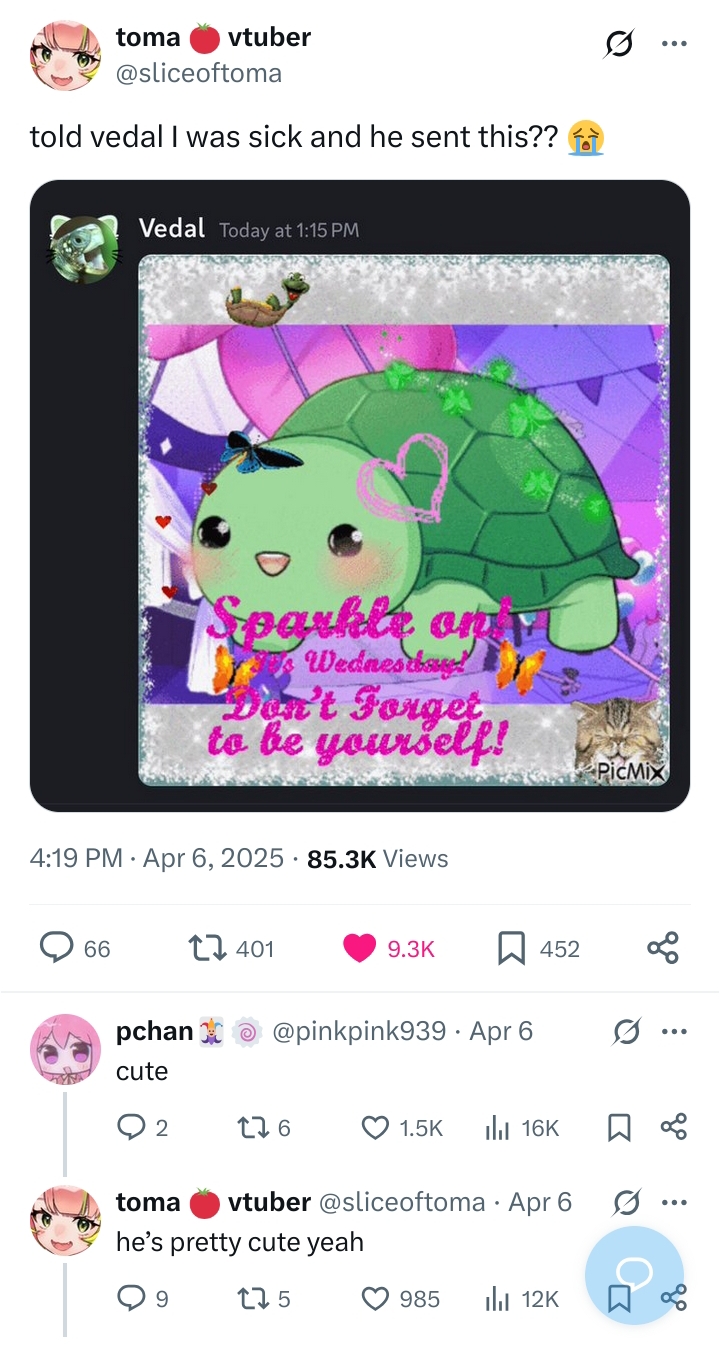The image size is (720, 1349).
Task: Reply to pchan's comment
Action: tap(132, 1128)
